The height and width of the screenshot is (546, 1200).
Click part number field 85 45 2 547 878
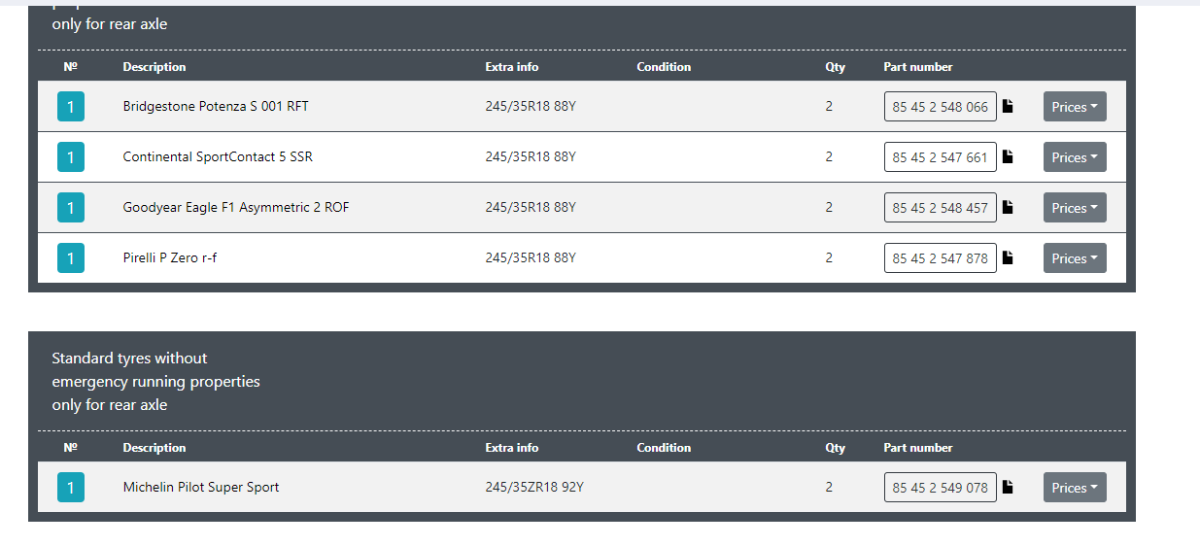(940, 258)
